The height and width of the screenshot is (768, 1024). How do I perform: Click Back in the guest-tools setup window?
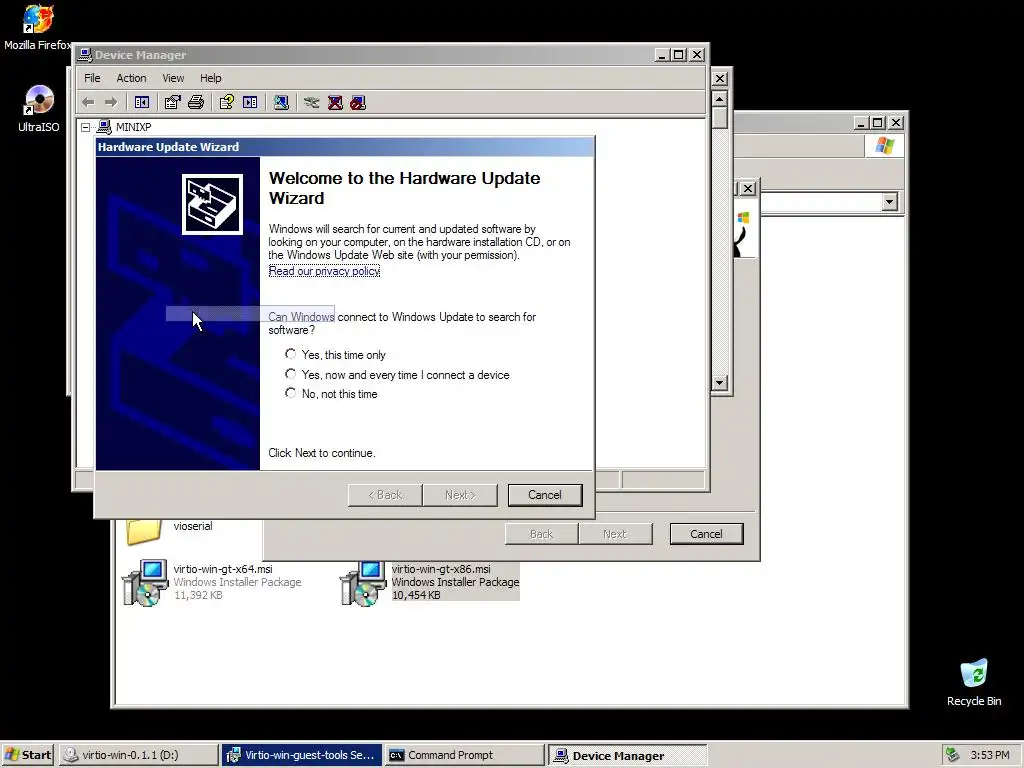pyautogui.click(x=541, y=534)
